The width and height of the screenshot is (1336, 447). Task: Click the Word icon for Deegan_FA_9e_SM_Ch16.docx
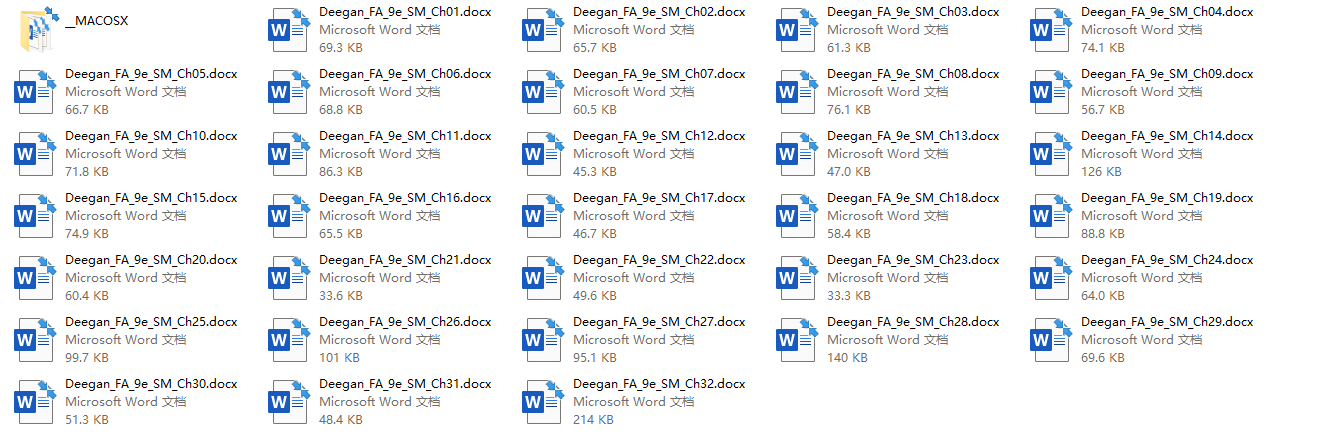tap(289, 216)
